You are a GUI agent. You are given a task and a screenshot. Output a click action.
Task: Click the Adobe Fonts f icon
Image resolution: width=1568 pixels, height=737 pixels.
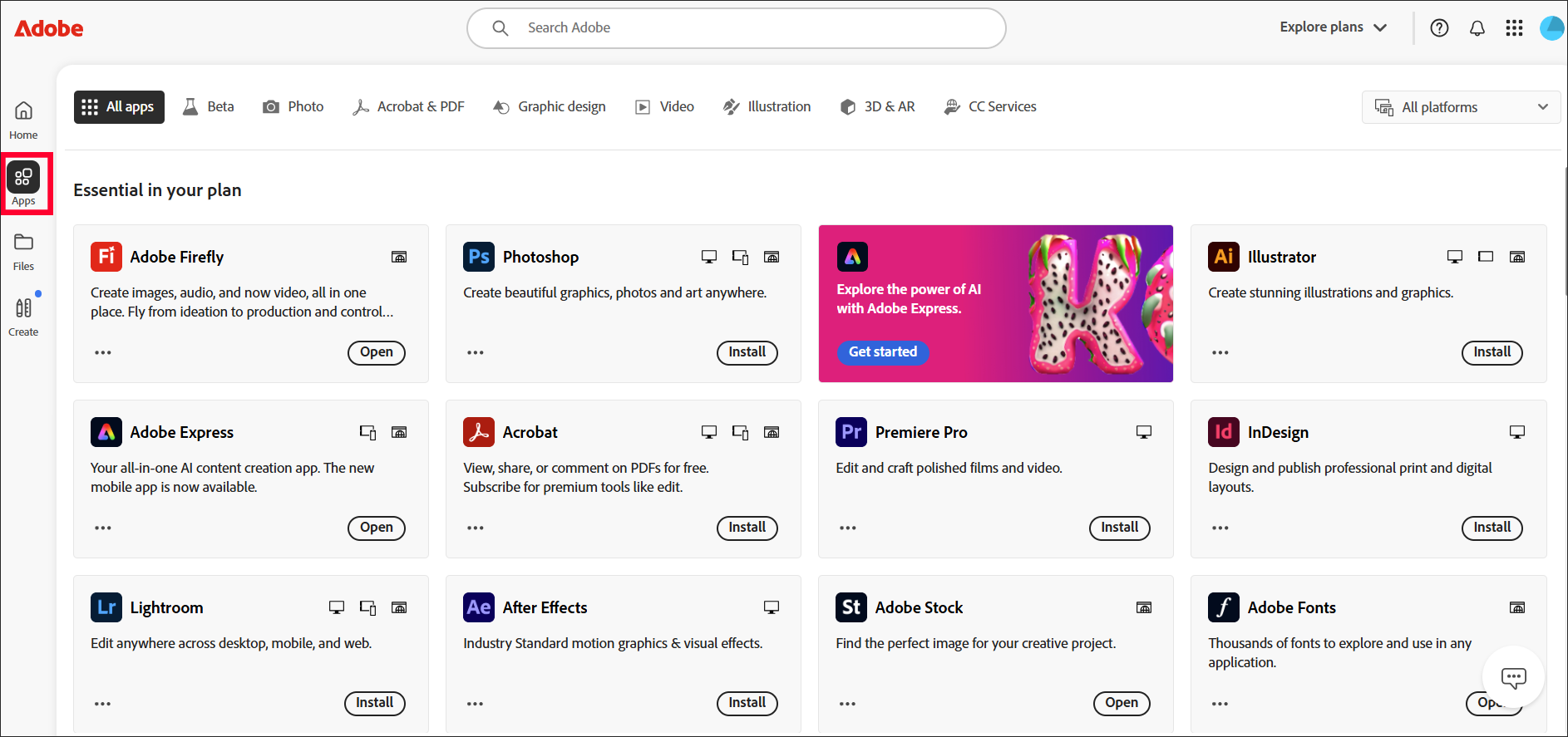(x=1224, y=607)
